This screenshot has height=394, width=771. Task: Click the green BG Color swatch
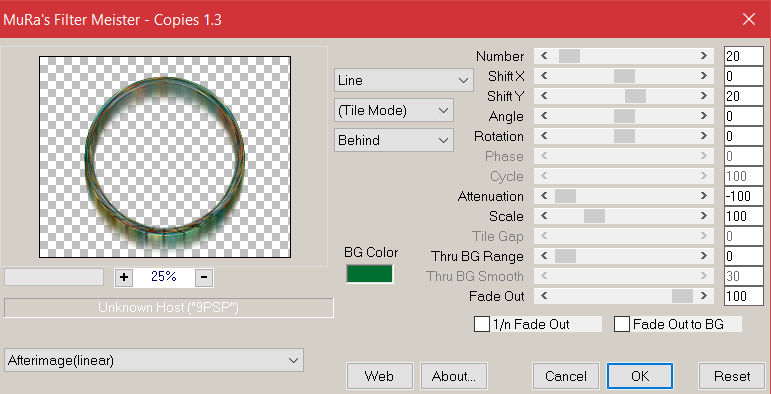tap(369, 274)
